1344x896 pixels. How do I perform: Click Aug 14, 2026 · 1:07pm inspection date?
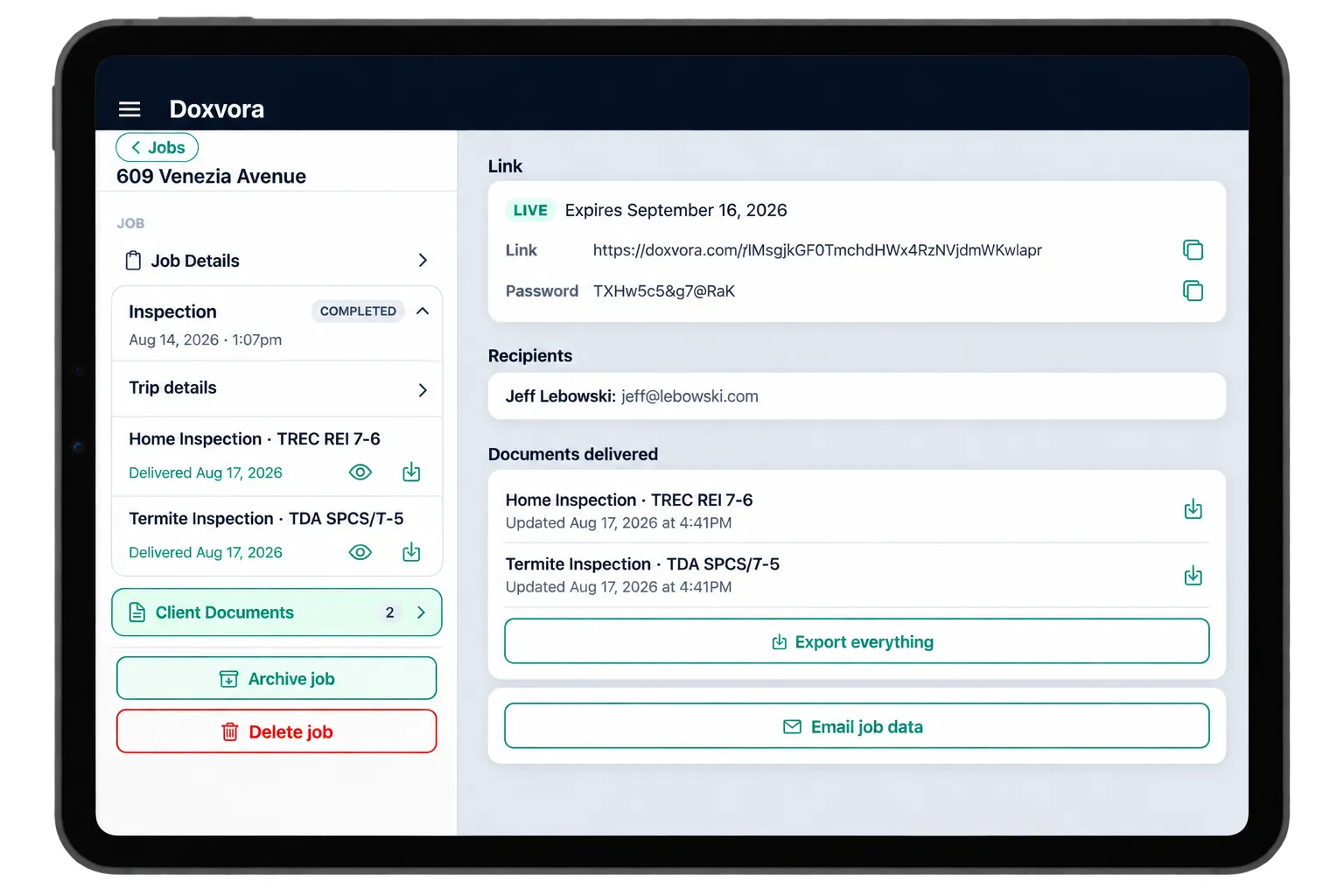206,339
